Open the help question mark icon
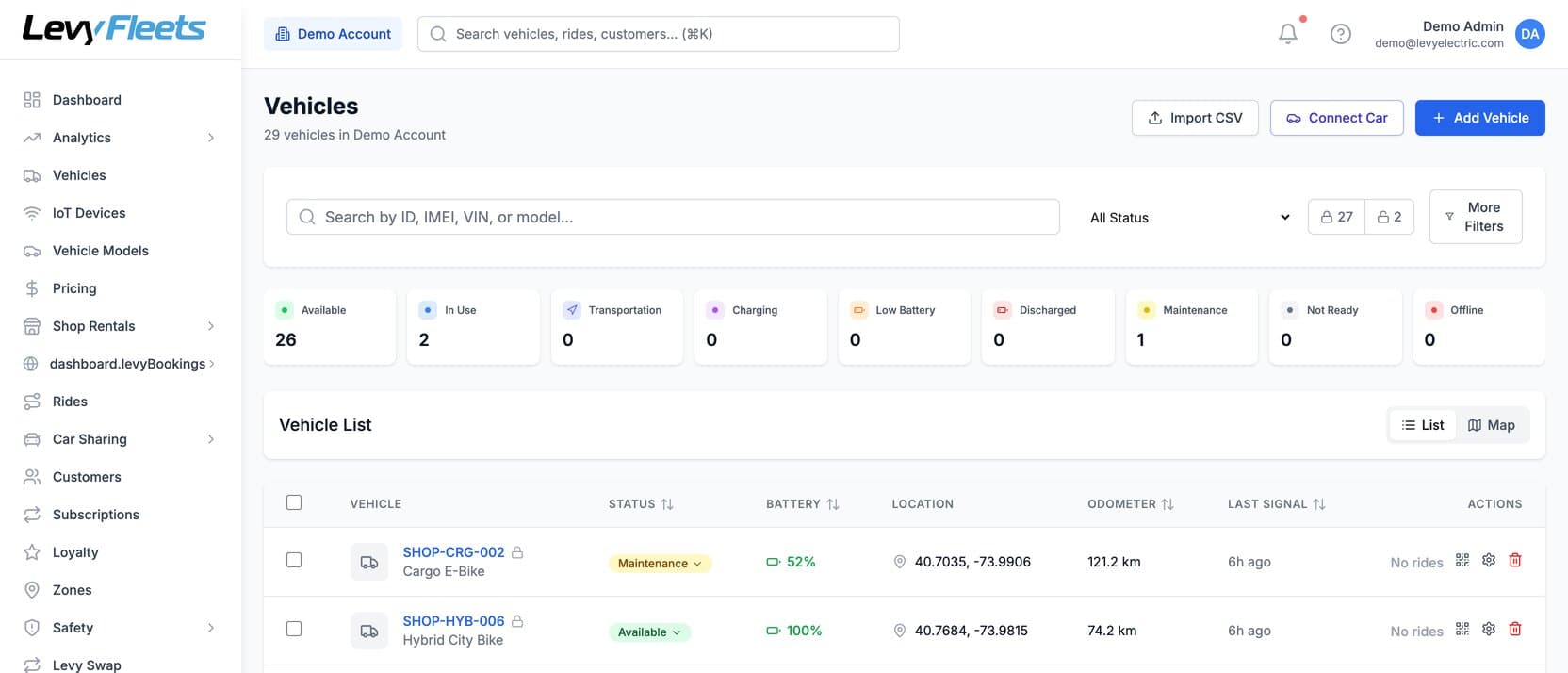This screenshot has height=673, width=1568. pos(1341,34)
